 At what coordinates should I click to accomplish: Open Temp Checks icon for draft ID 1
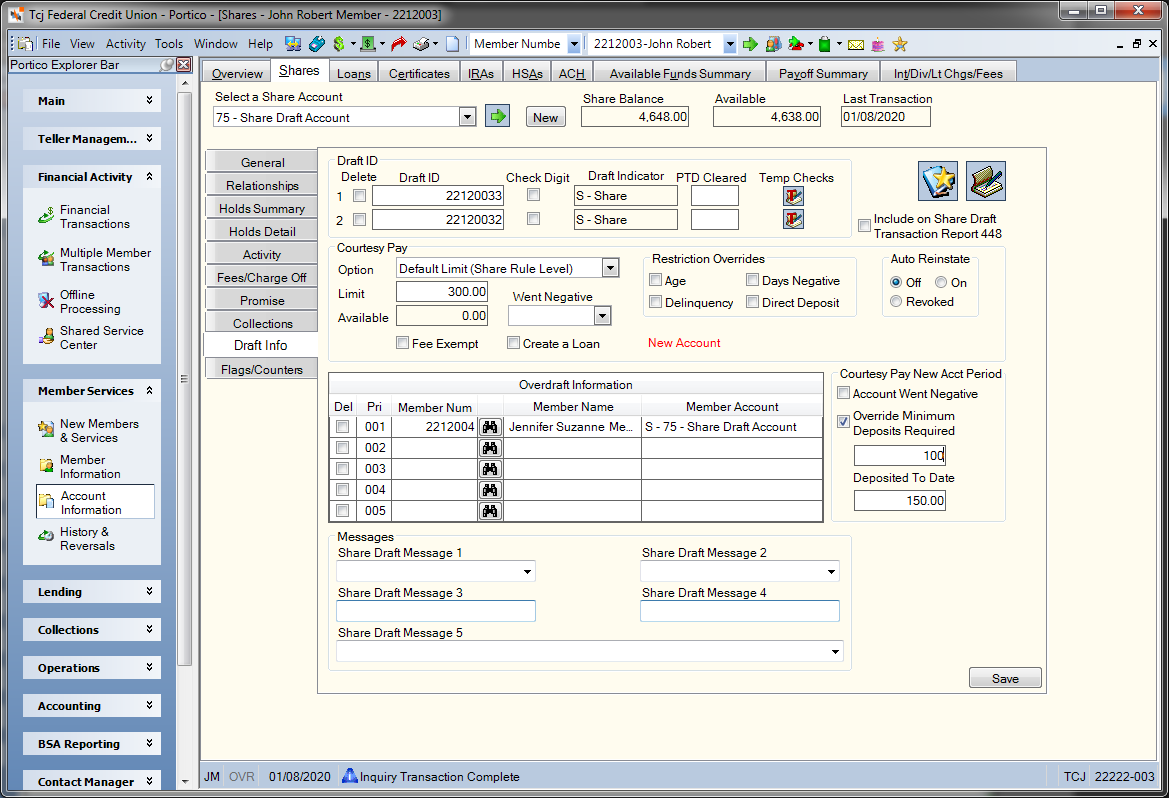tap(793, 196)
